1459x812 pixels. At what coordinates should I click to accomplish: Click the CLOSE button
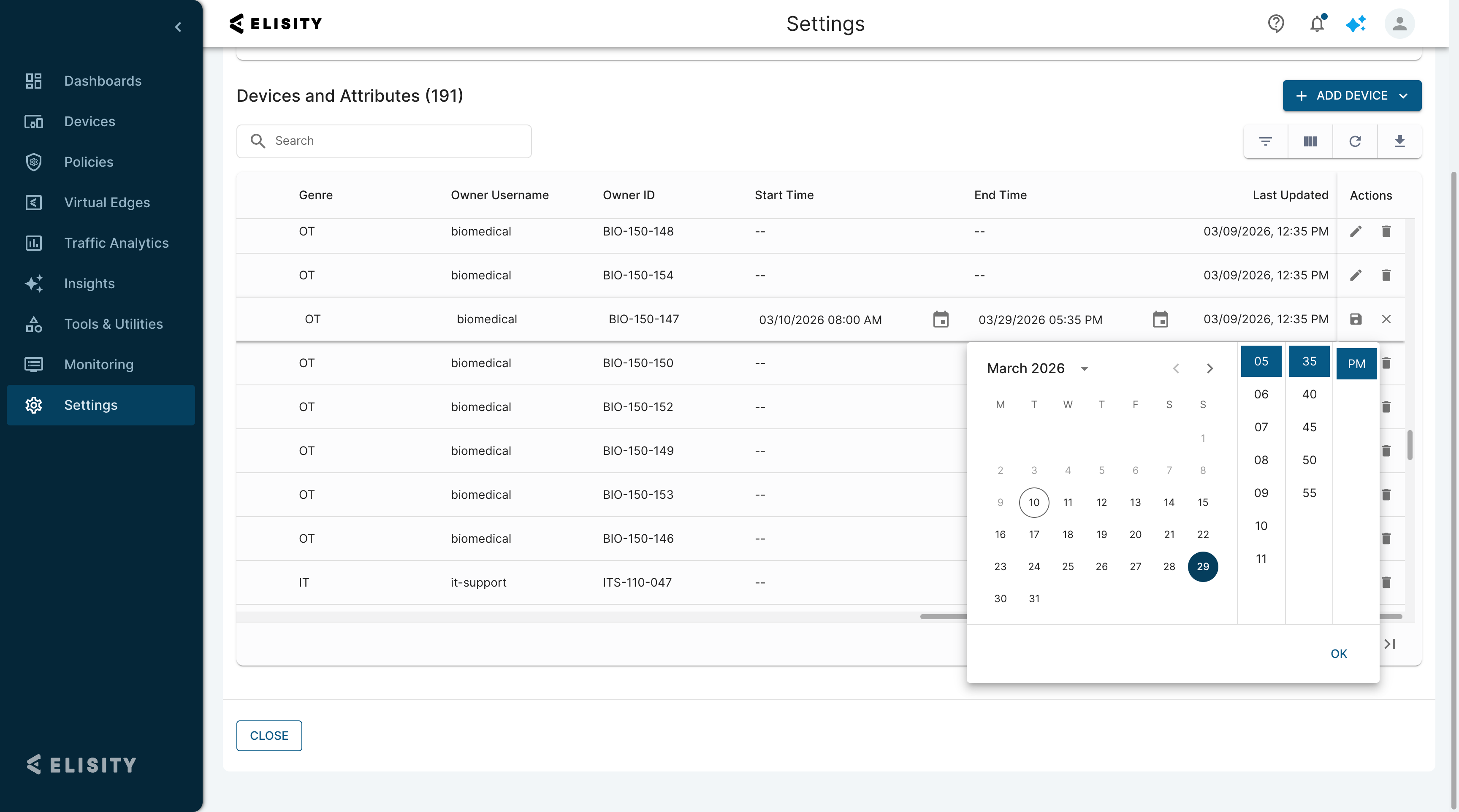(269, 736)
